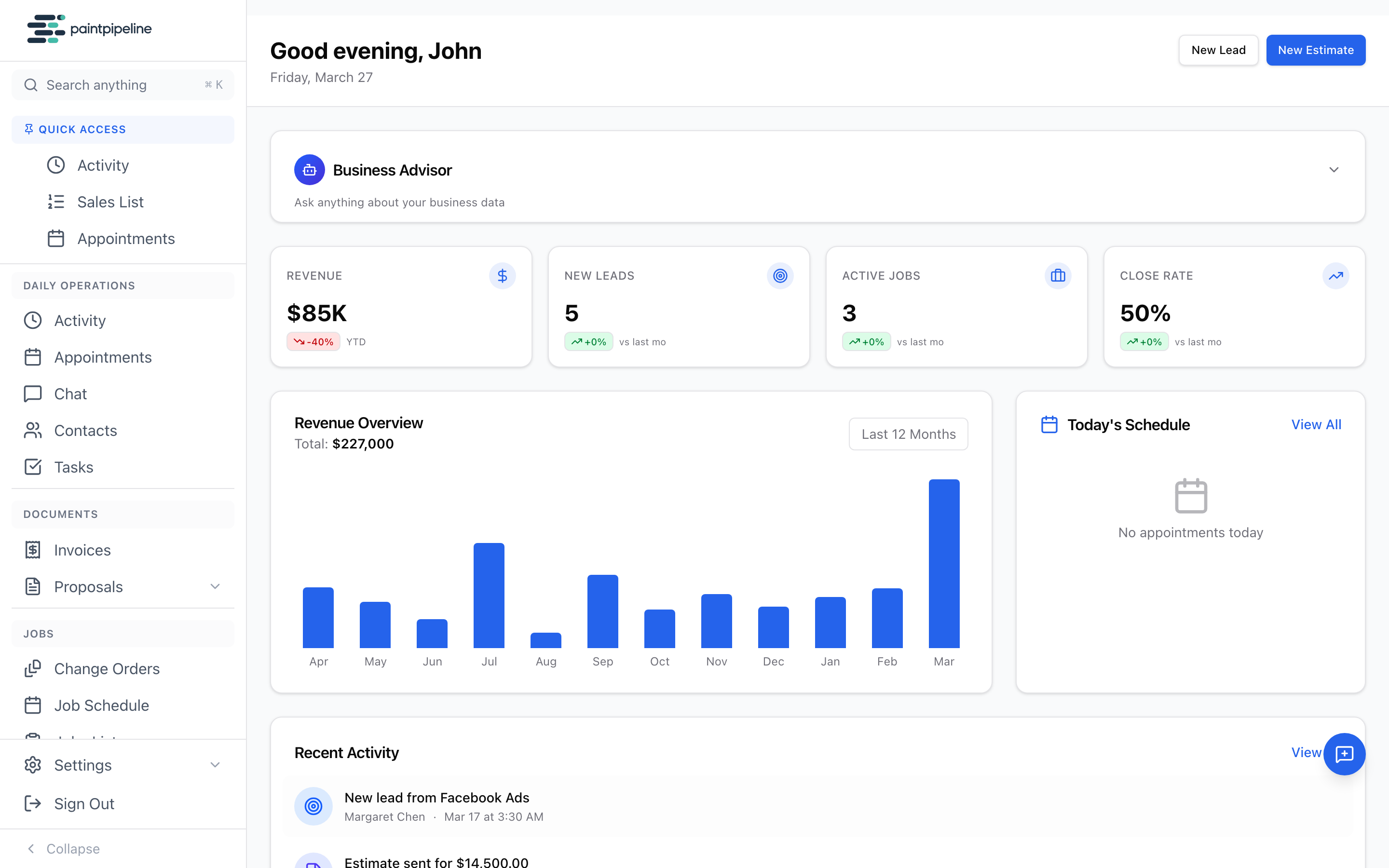Select the Revenue dollar icon

click(x=502, y=275)
